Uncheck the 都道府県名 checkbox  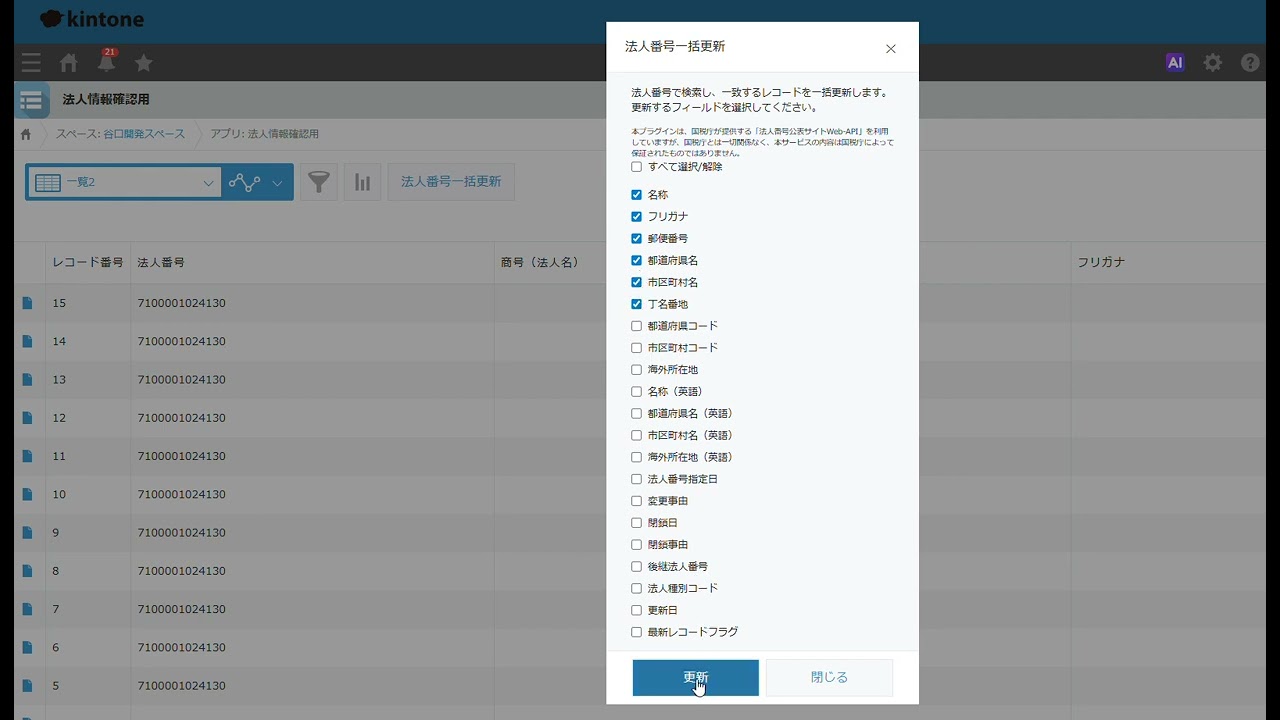click(x=636, y=260)
